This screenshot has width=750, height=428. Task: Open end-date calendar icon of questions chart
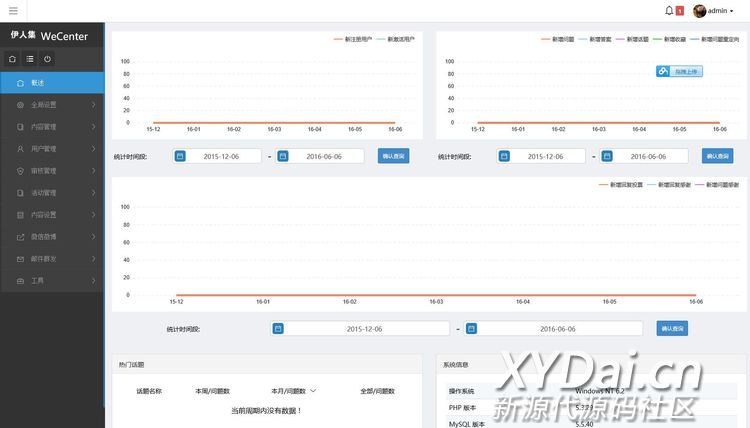pyautogui.click(x=607, y=156)
